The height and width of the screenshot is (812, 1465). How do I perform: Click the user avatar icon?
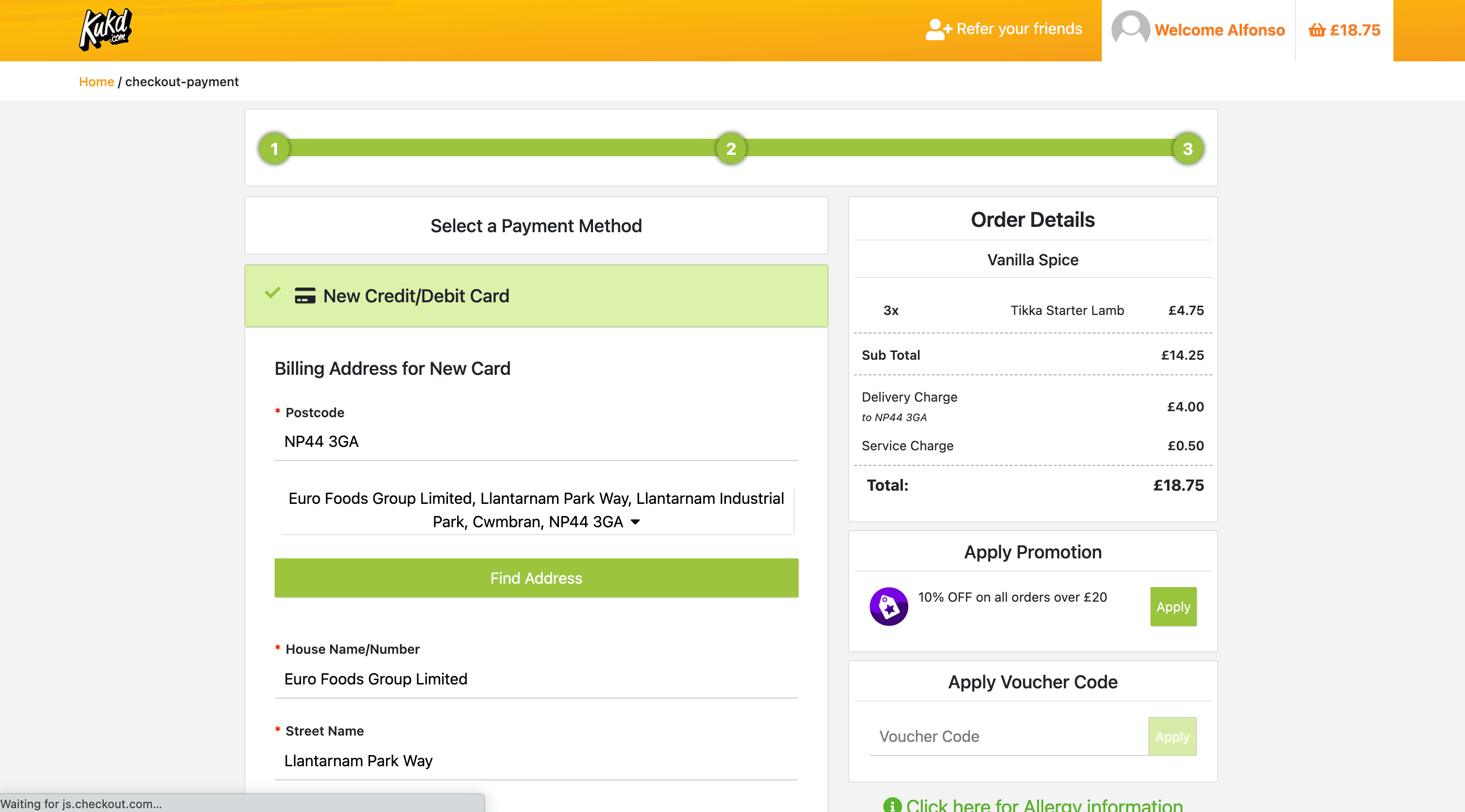pyautogui.click(x=1130, y=28)
